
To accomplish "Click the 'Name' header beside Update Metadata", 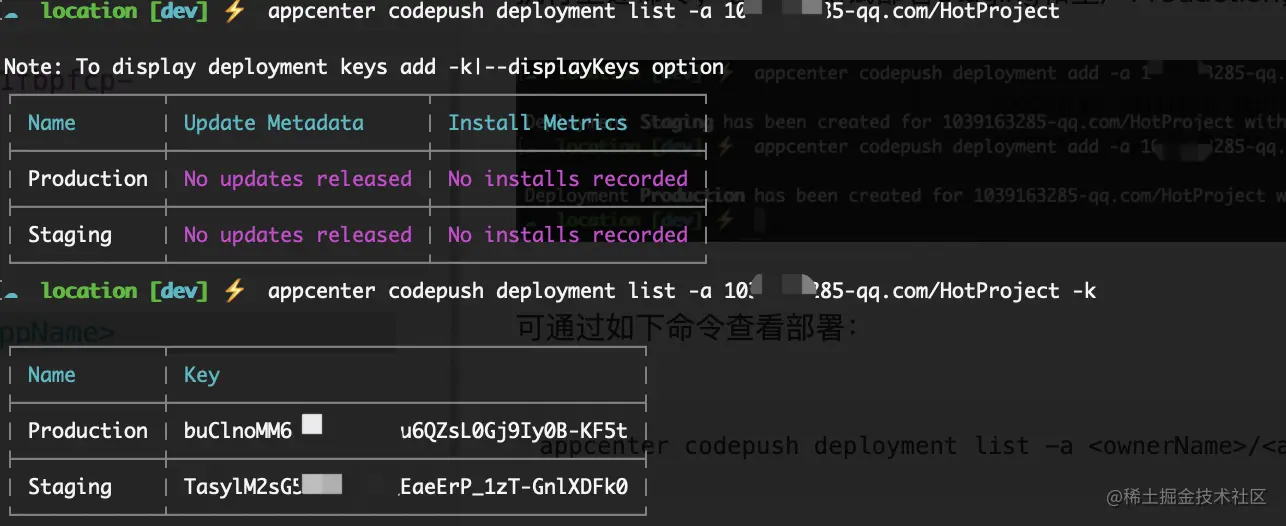I will click(52, 123).
